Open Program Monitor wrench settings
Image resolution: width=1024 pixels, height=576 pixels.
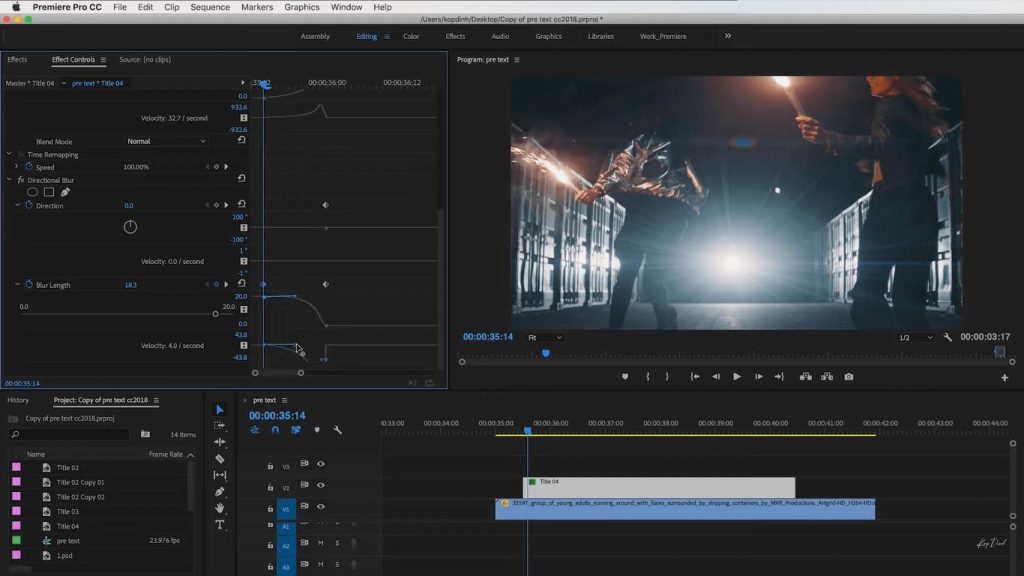(x=948, y=338)
